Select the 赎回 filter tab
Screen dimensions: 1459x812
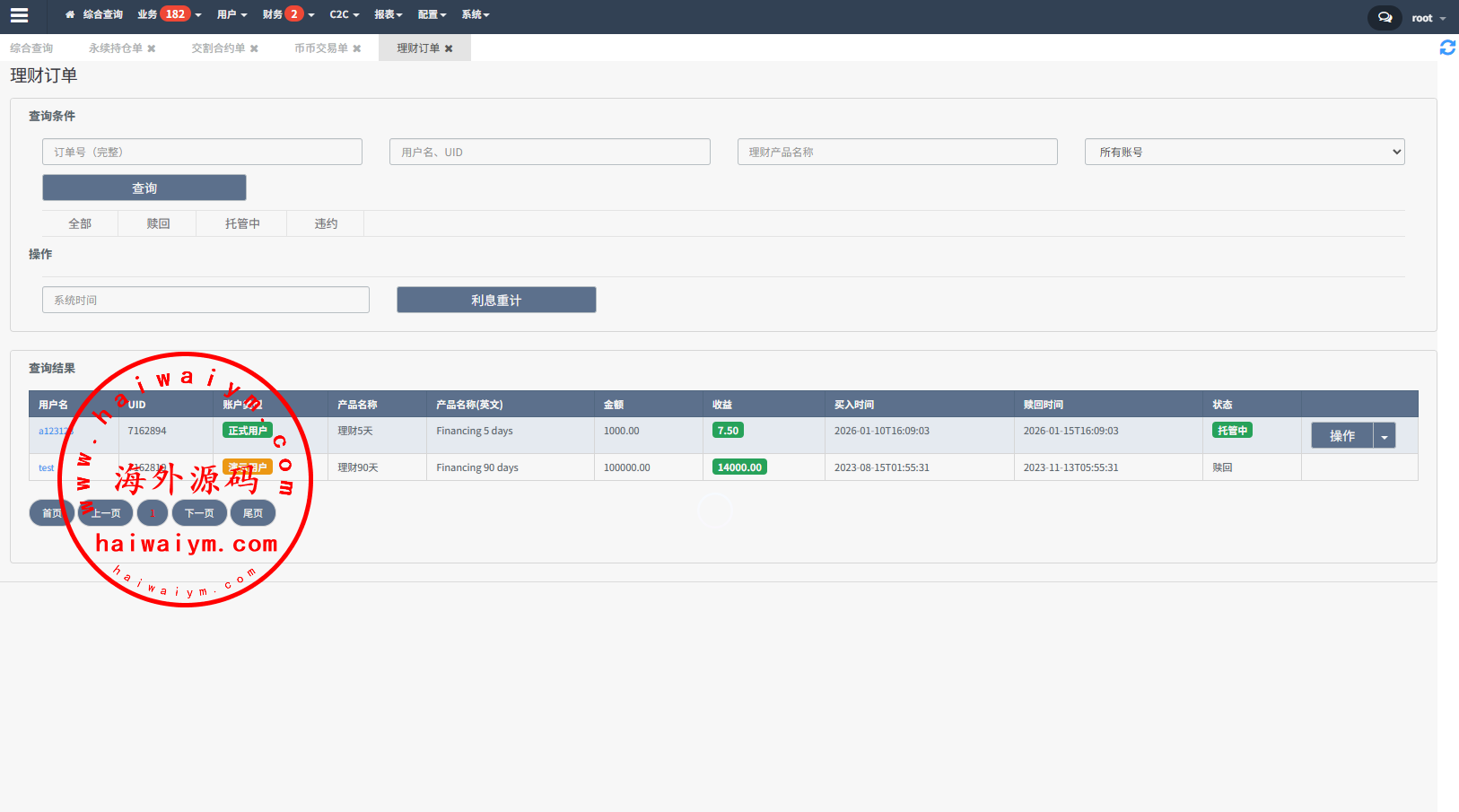coord(158,223)
